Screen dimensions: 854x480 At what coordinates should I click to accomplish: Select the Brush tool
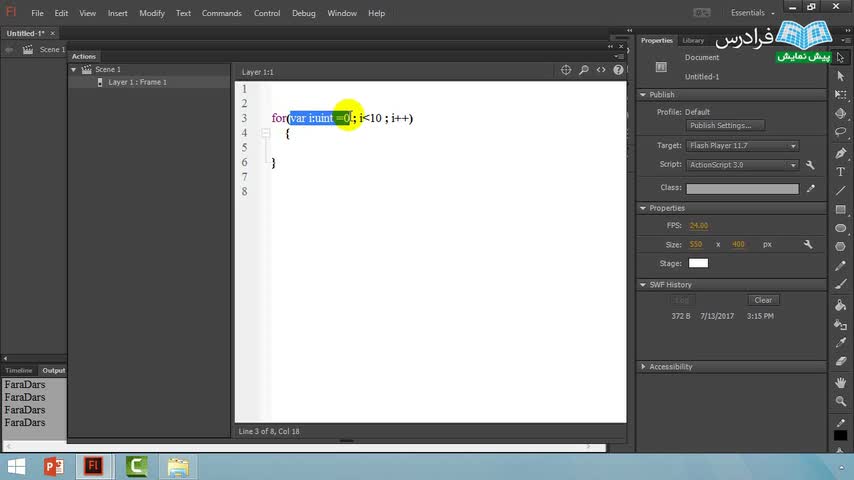click(840, 284)
